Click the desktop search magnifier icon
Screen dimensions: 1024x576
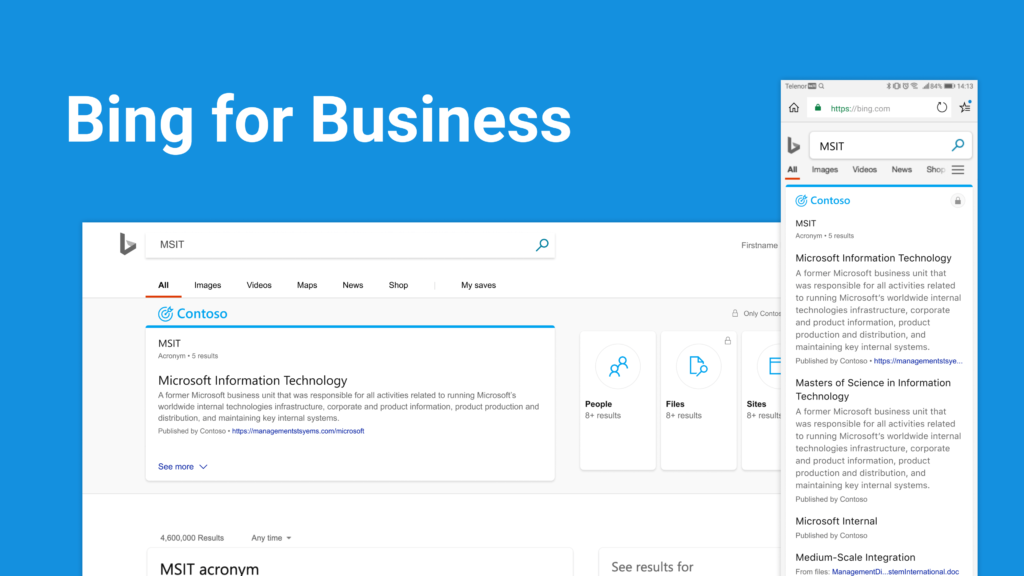tap(542, 245)
